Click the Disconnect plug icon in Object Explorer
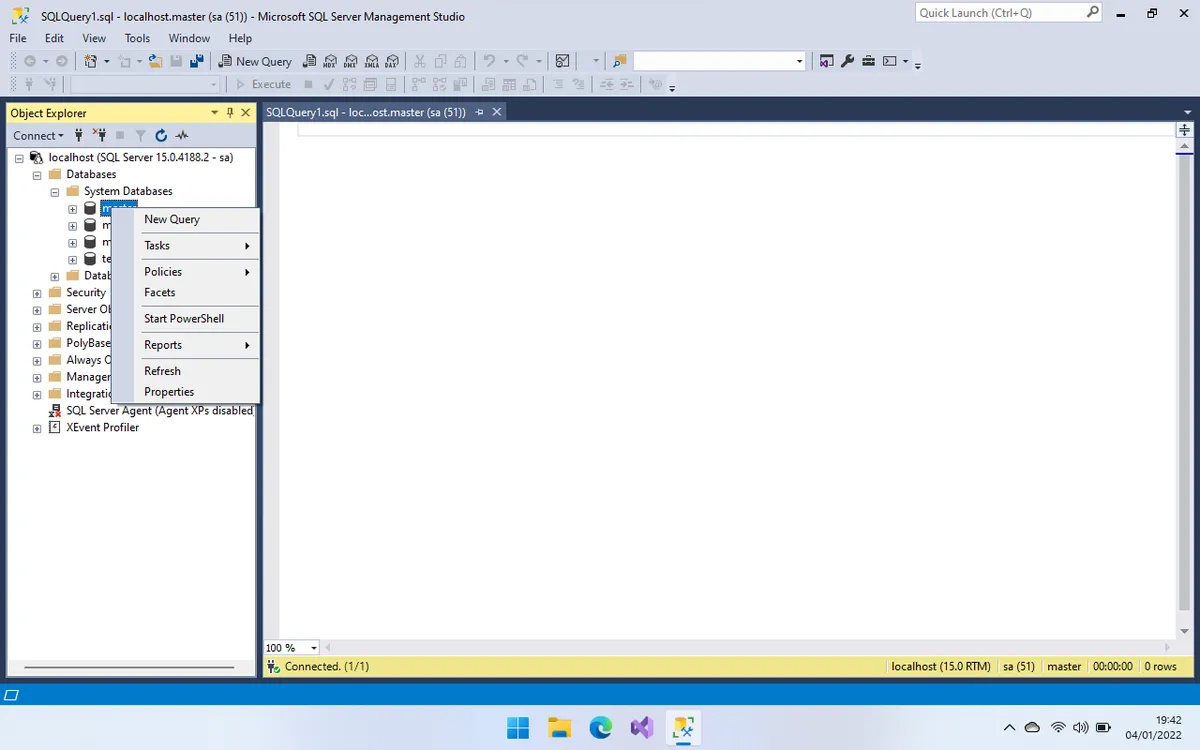The height and width of the screenshot is (750, 1200). pyautogui.click(x=99, y=135)
